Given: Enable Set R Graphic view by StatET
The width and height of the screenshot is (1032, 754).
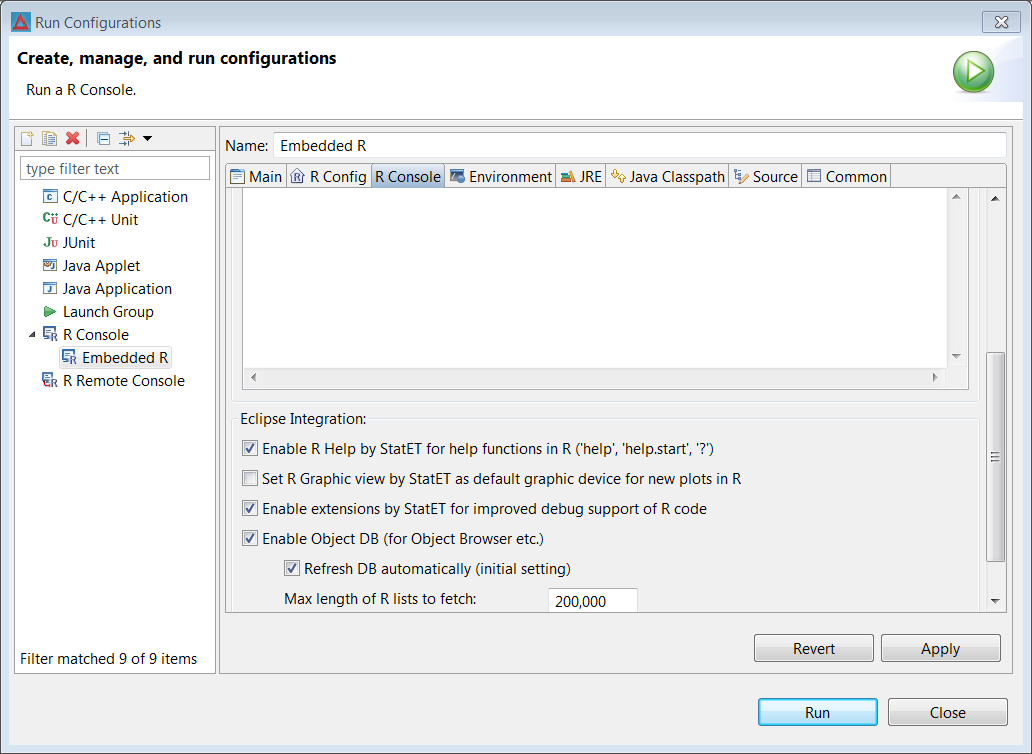Looking at the screenshot, I should pos(249,478).
